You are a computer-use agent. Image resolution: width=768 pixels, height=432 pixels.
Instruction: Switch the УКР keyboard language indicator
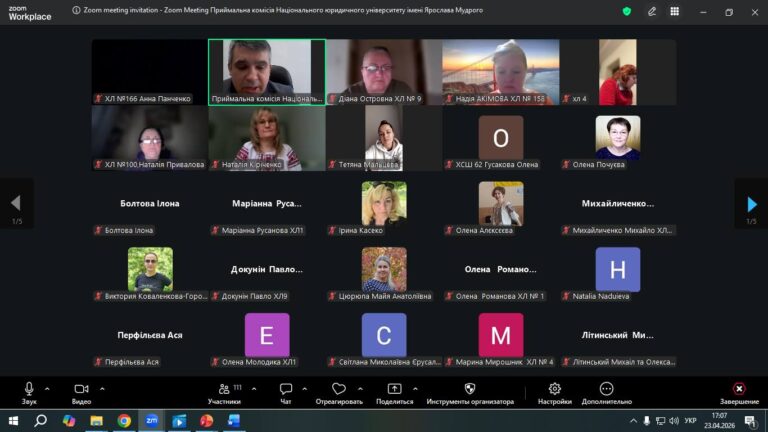690,421
